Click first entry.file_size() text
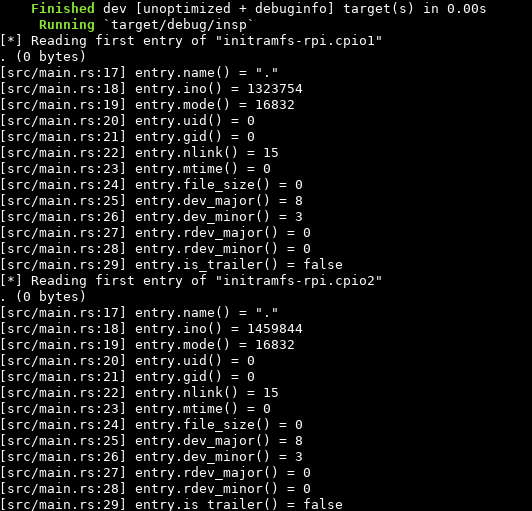This screenshot has width=532, height=511. (202, 185)
